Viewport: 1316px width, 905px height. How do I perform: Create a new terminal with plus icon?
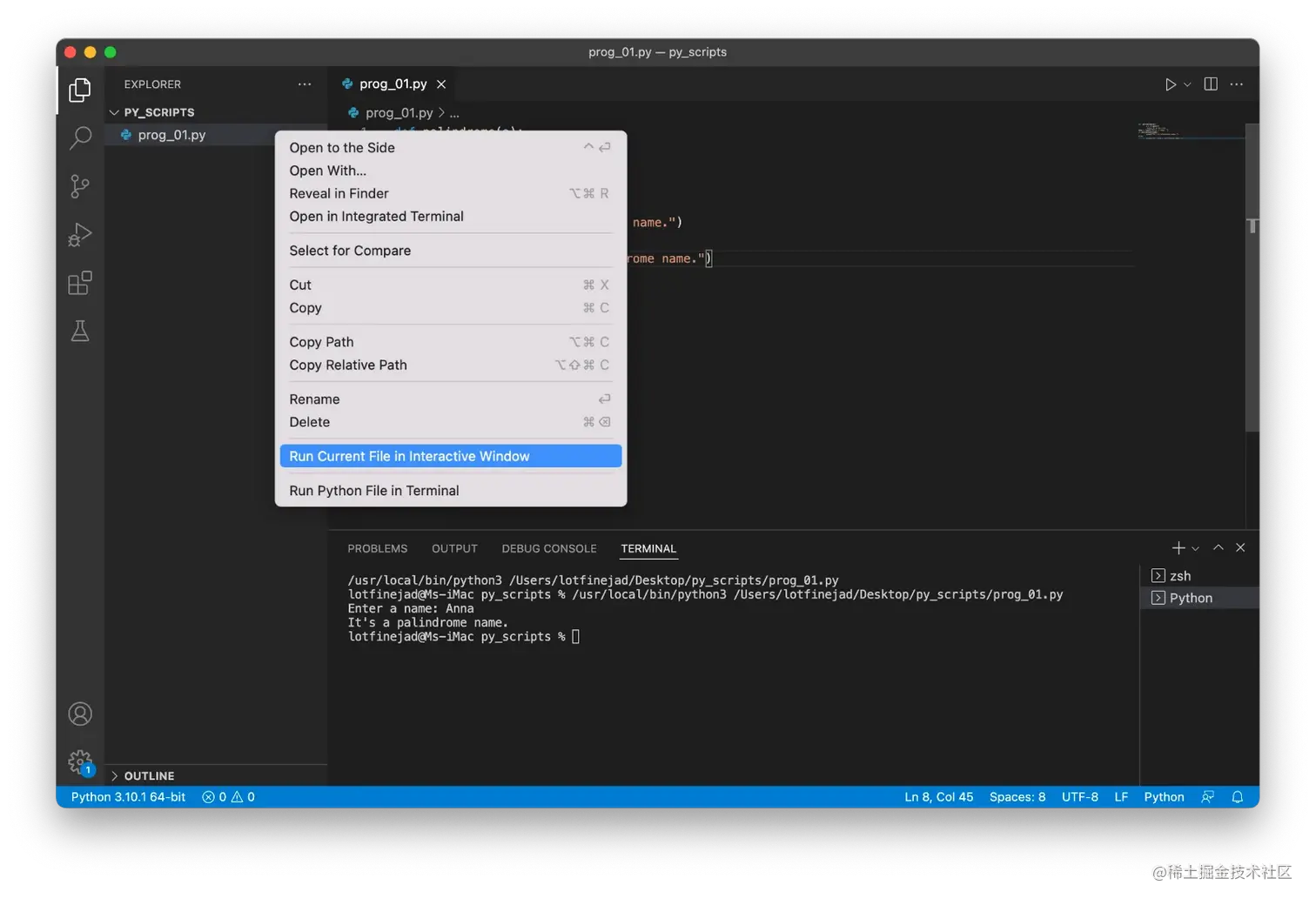pos(1178,548)
